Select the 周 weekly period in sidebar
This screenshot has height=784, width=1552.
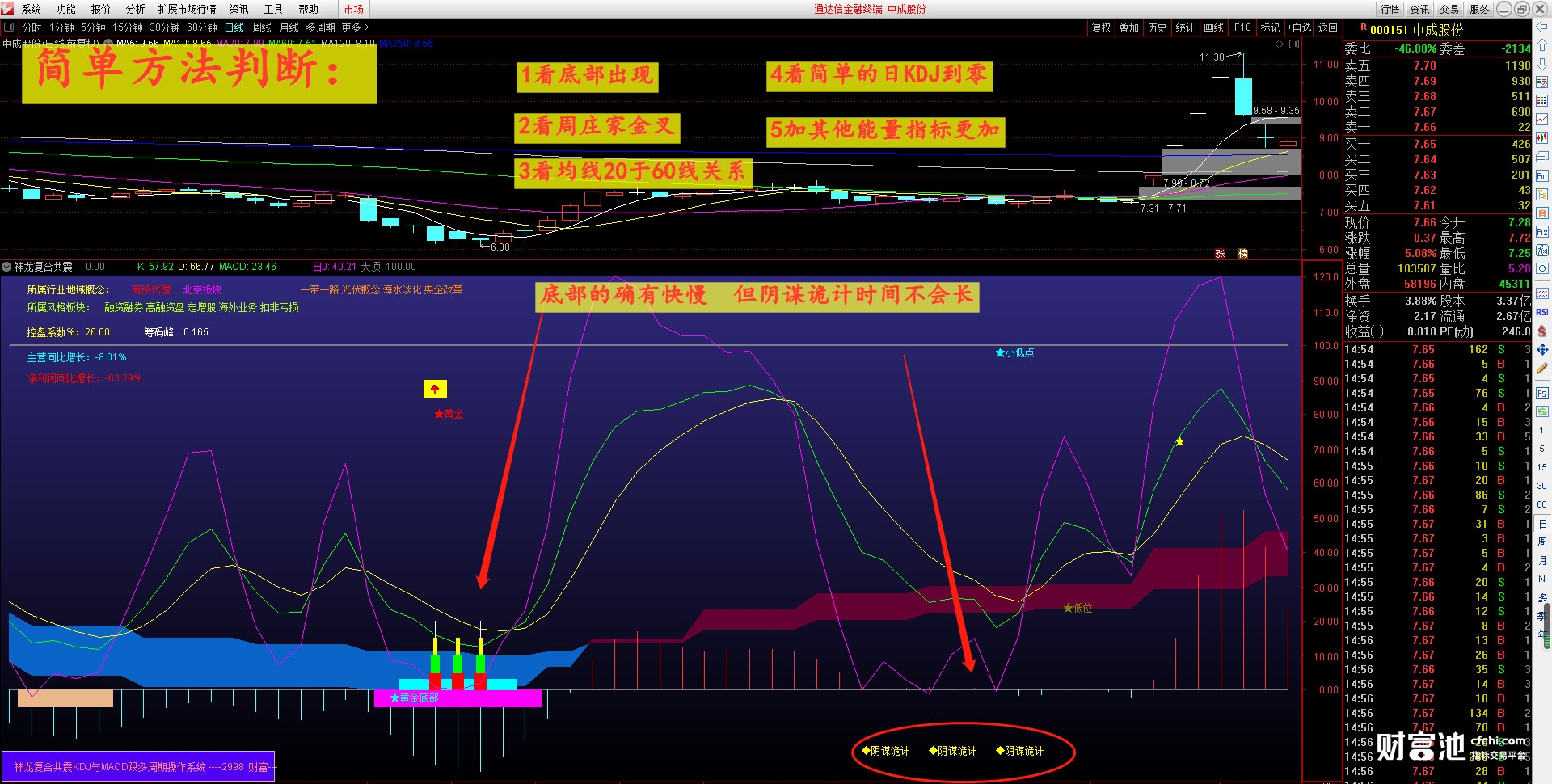[x=1542, y=542]
